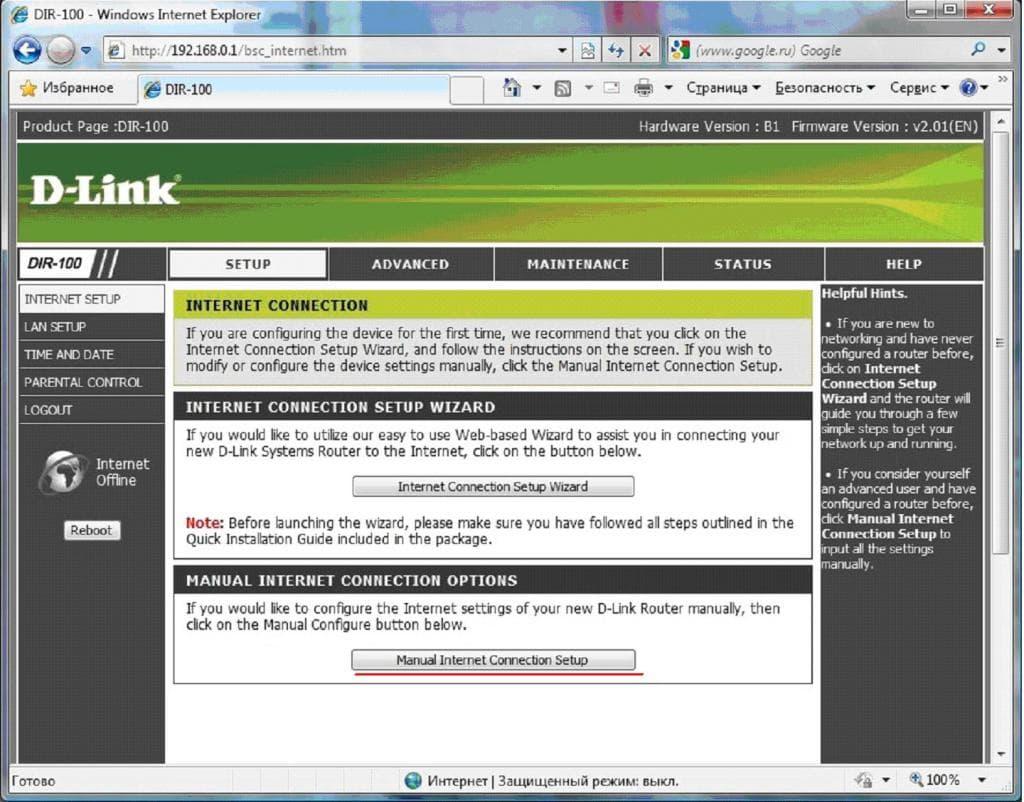Image resolution: width=1024 pixels, height=802 pixels.
Task: Click the Firmware Version v2.01(EN) text
Action: coord(885,127)
